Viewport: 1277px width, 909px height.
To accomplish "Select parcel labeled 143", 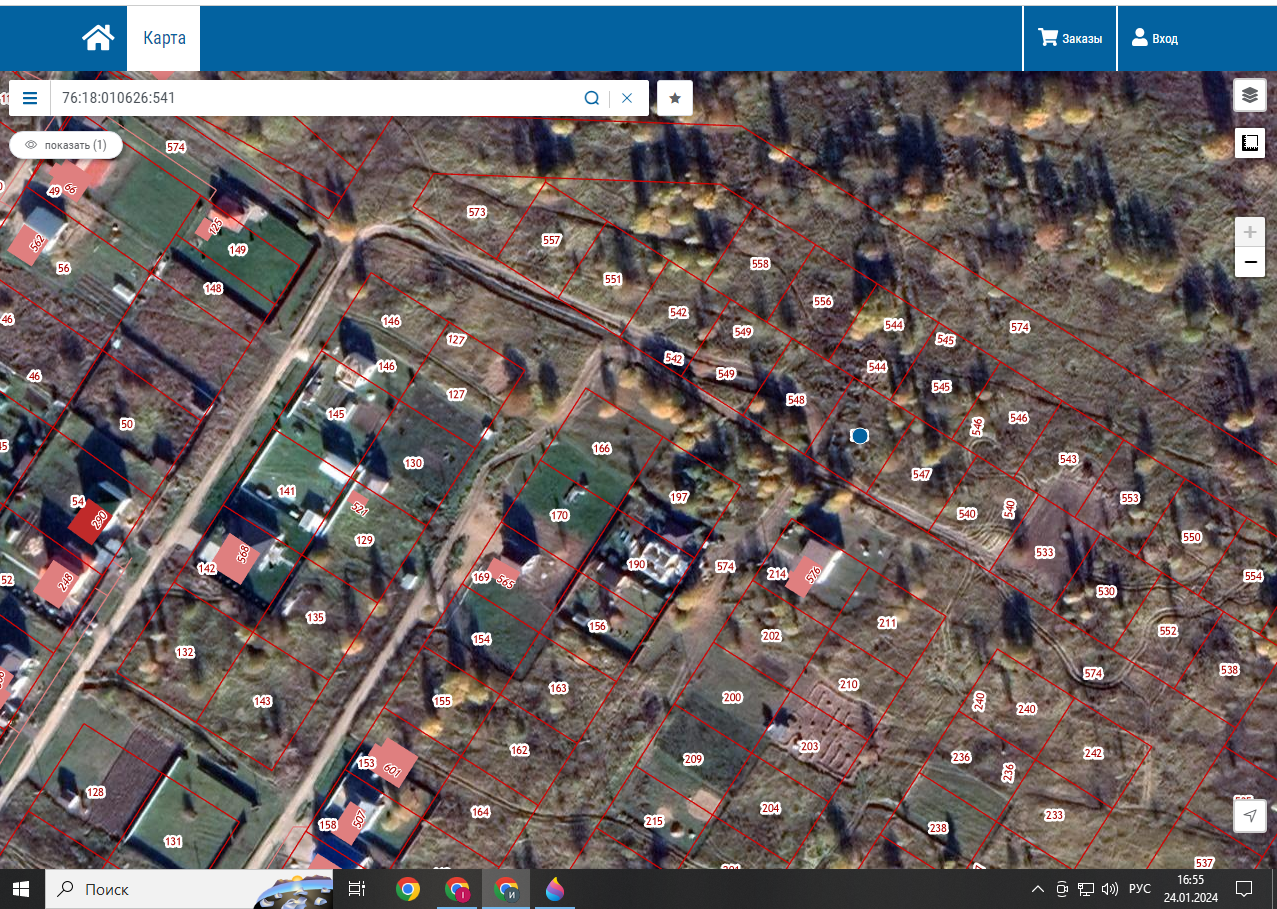I will pos(263,701).
